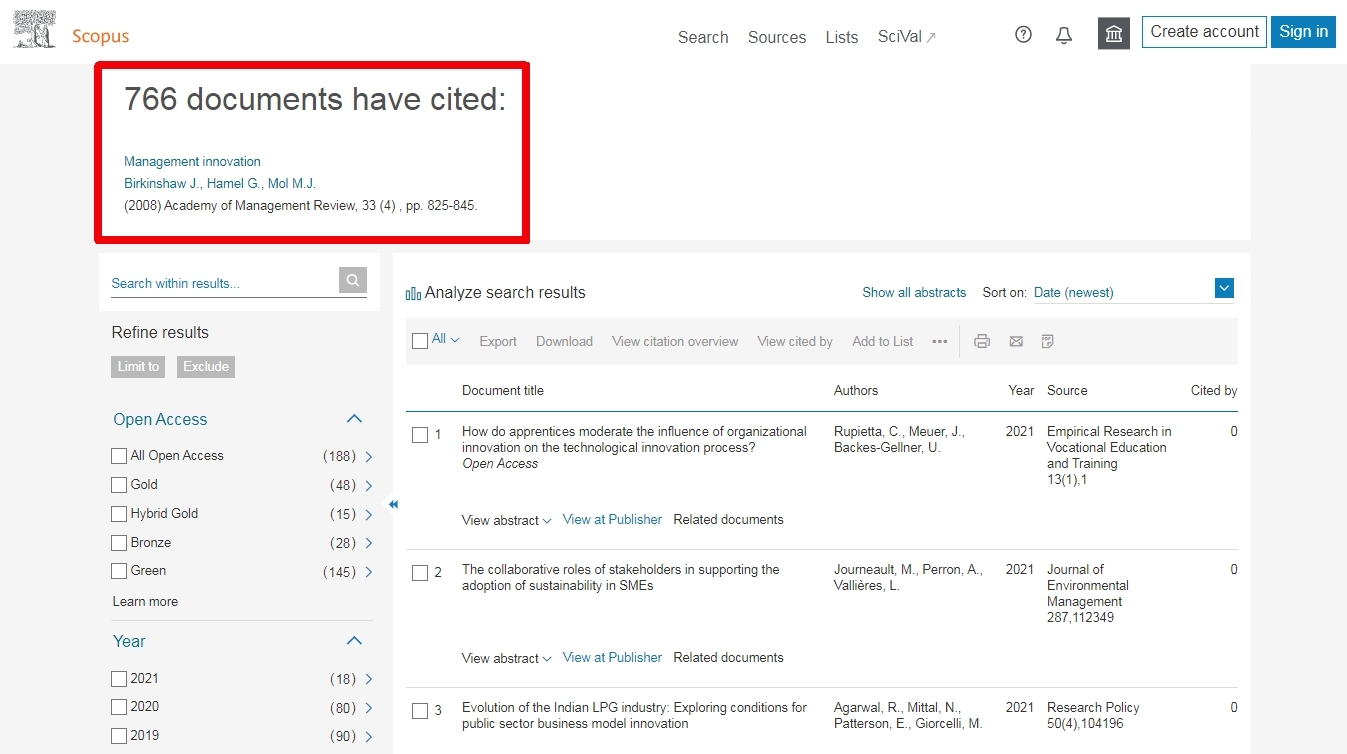1347x754 pixels.
Task: Click the Exclude button
Action: (206, 367)
